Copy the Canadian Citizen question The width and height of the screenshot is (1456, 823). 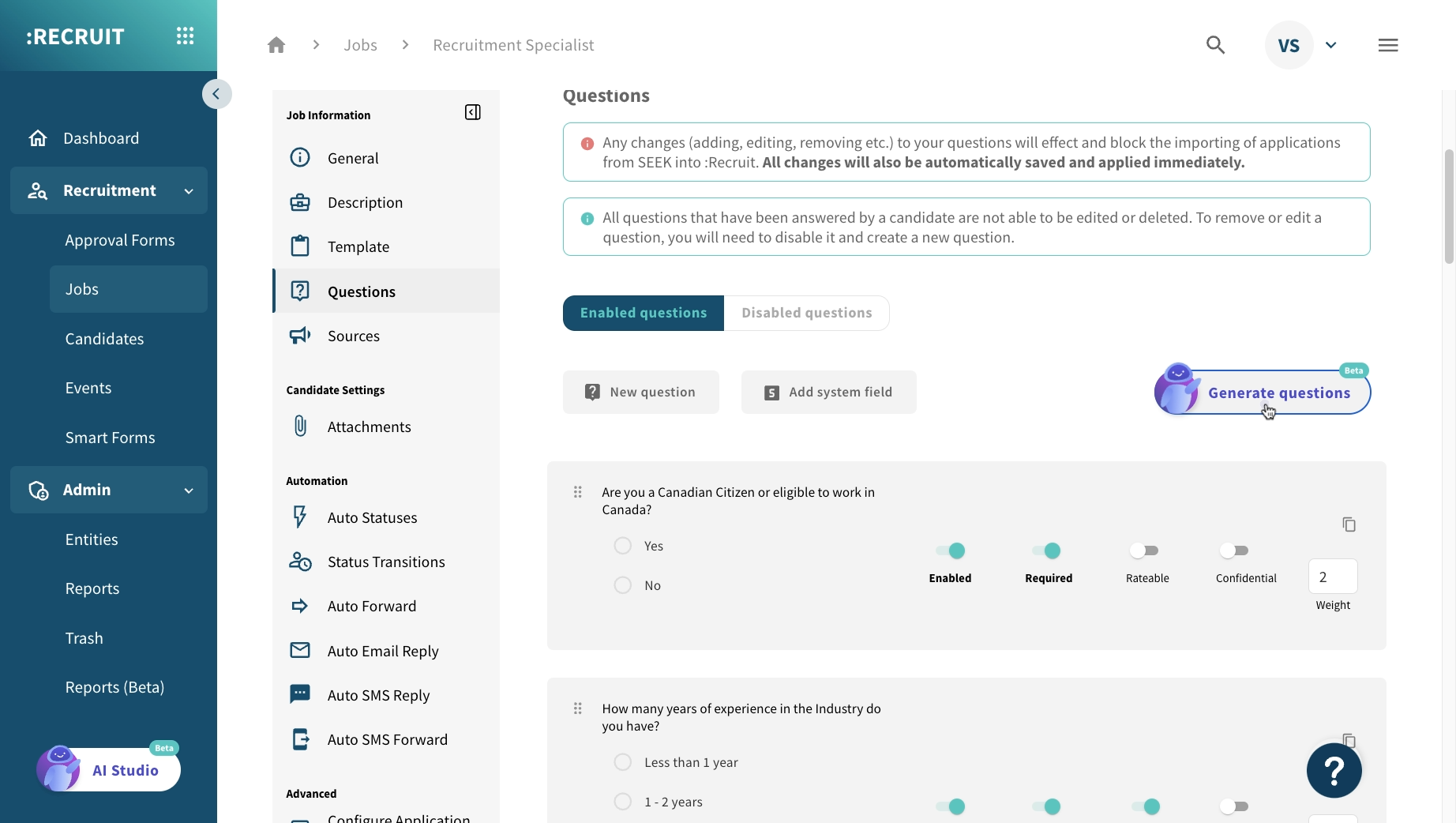point(1349,524)
